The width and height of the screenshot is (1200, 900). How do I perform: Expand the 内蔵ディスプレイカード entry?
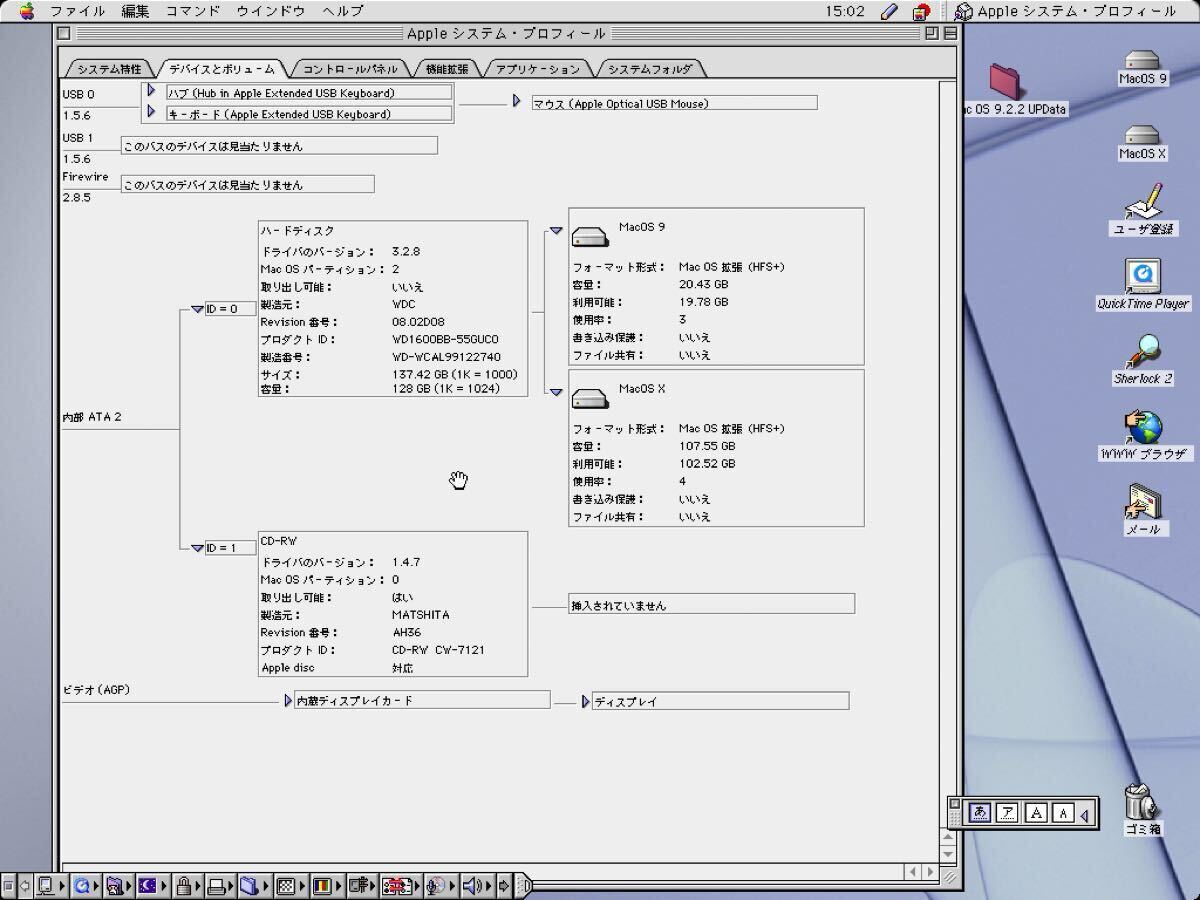[288, 701]
